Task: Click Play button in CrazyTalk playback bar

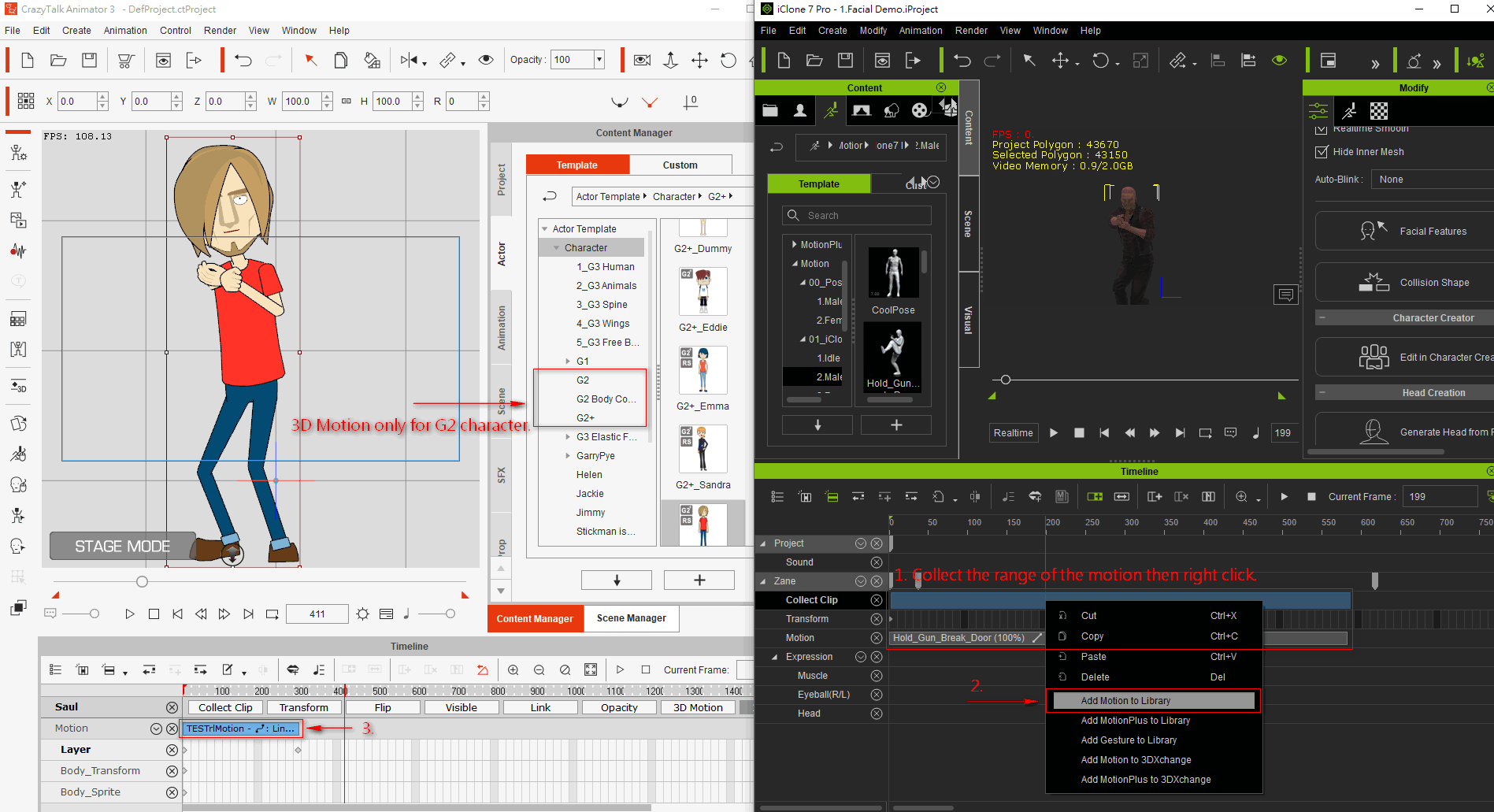Action: click(130, 614)
